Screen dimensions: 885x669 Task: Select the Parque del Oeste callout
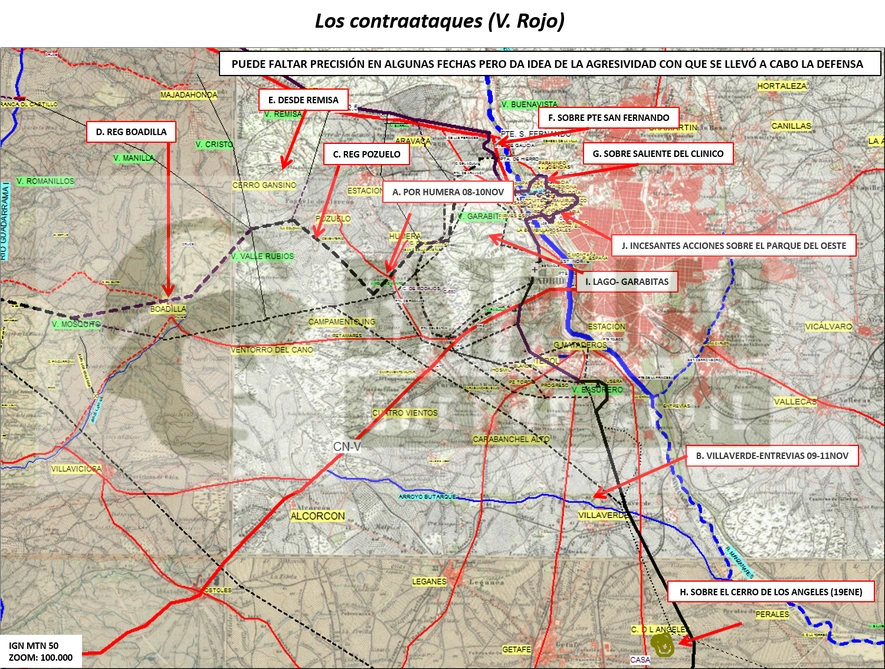pos(734,246)
